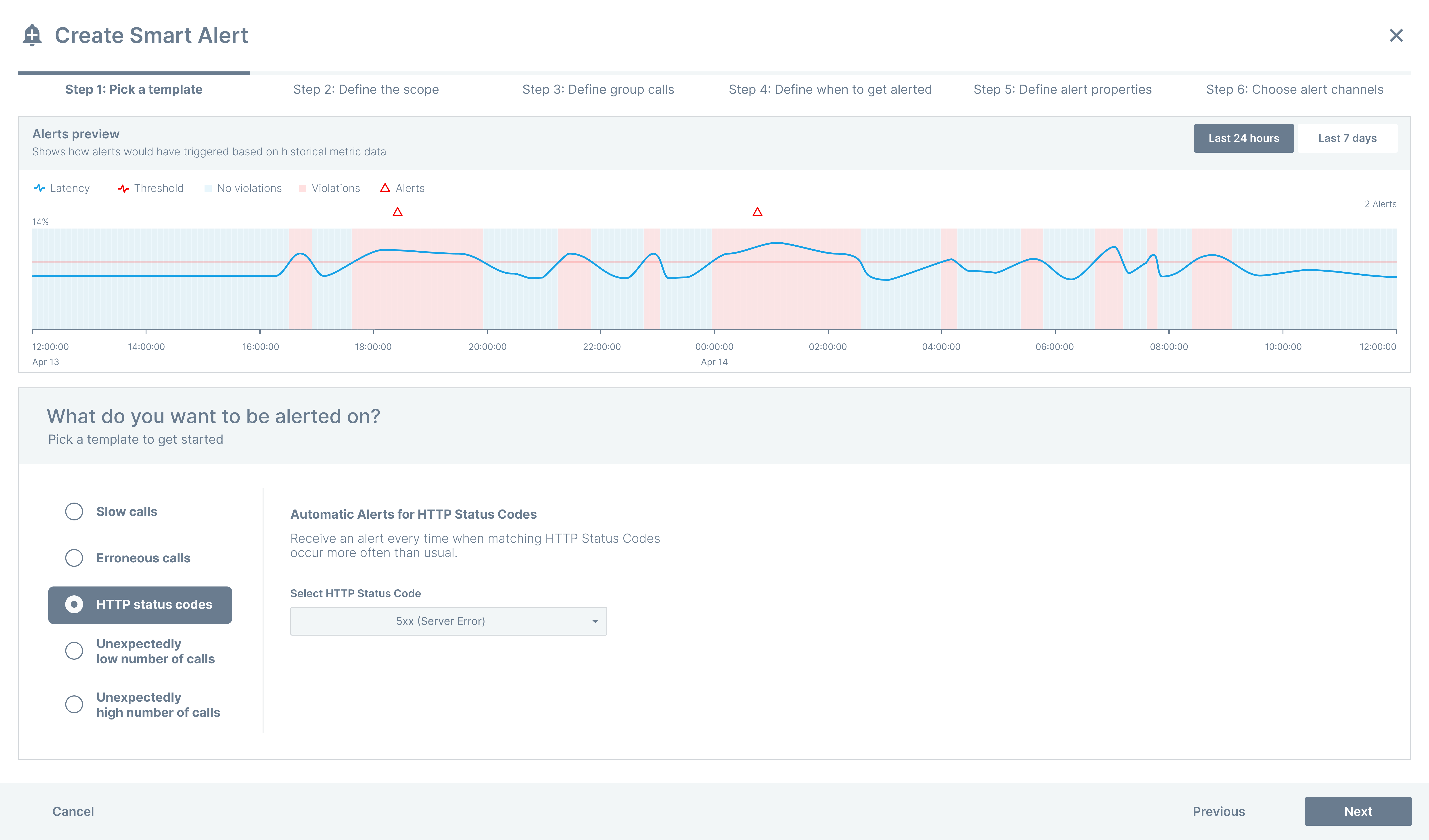This screenshot has height=840, width=1429.
Task: Click the first alert triangle near 18:00
Action: (x=397, y=212)
